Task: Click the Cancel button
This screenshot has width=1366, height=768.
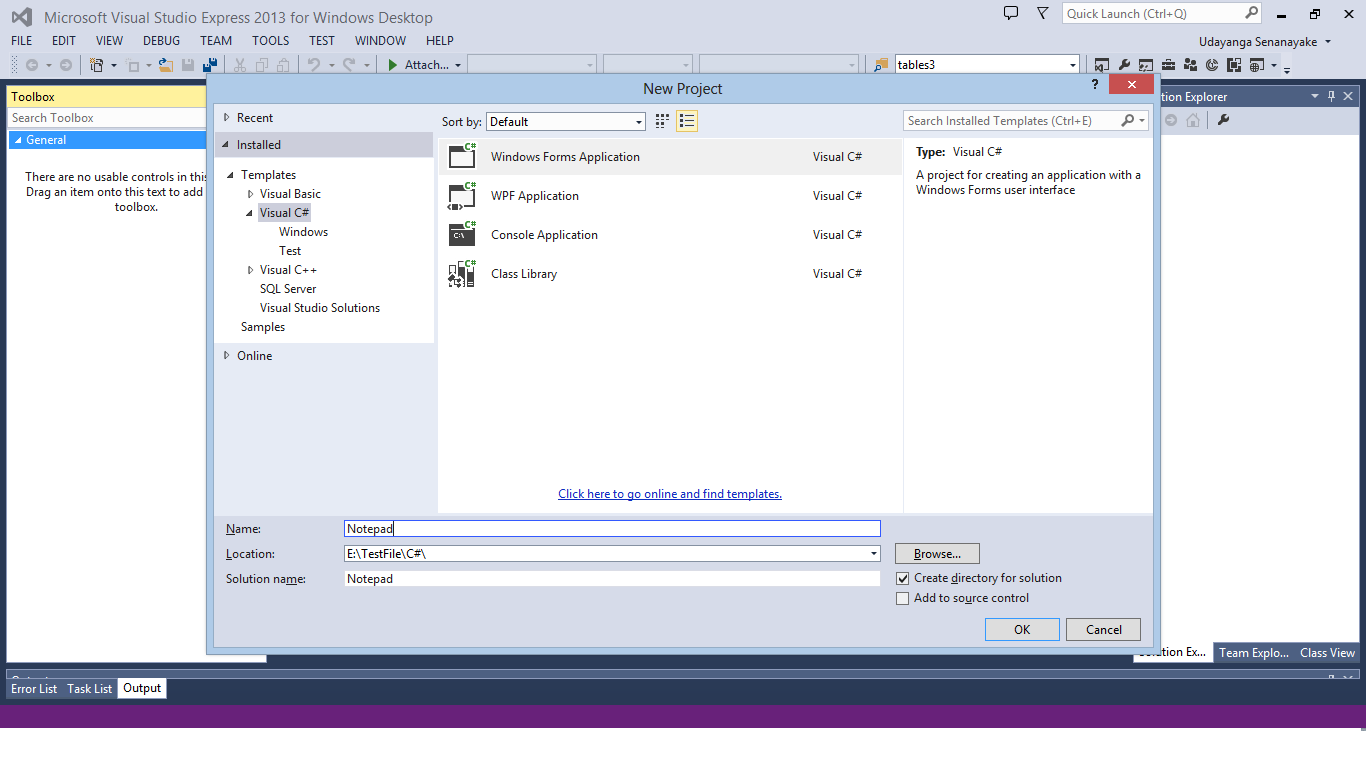Action: tap(1104, 630)
